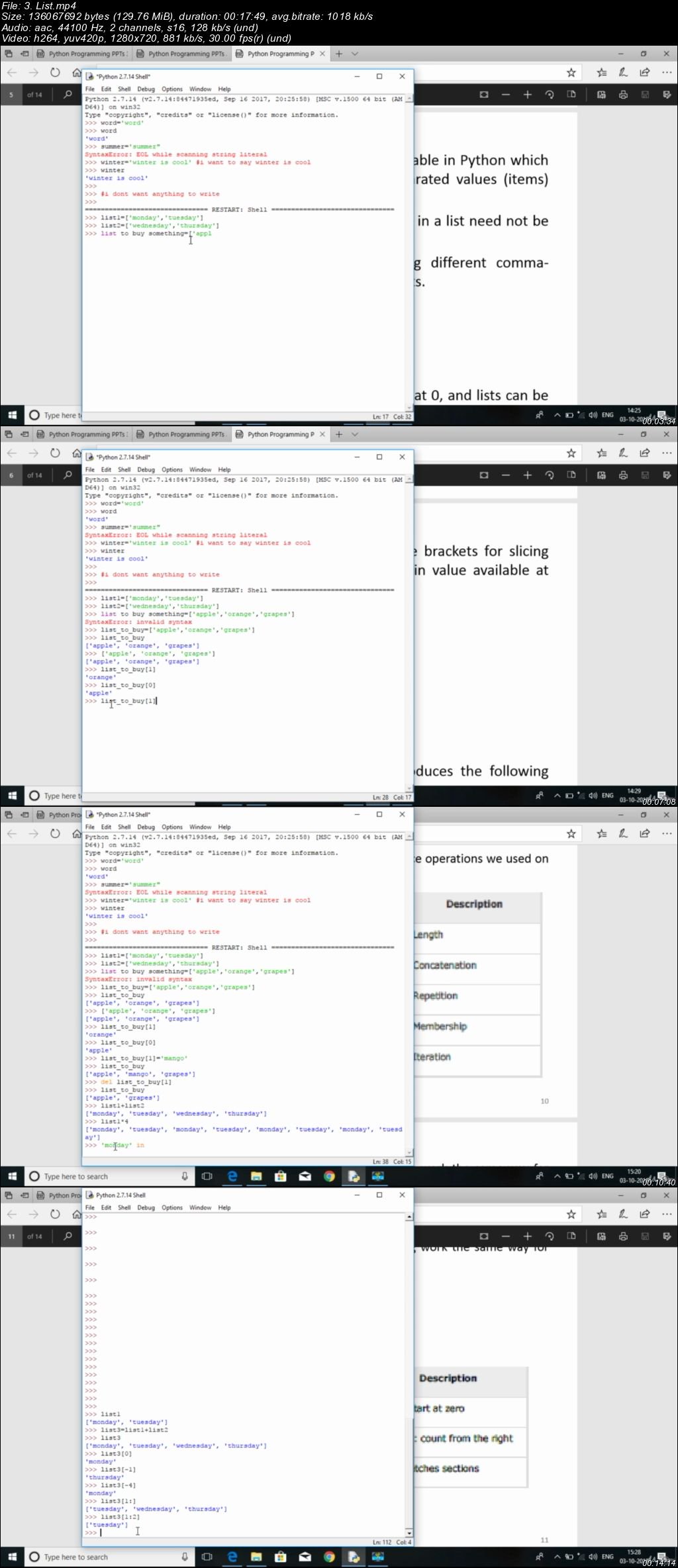Click new tab plus button in 00:03:34 frame
This screenshot has height=1568, width=678.
point(339,54)
